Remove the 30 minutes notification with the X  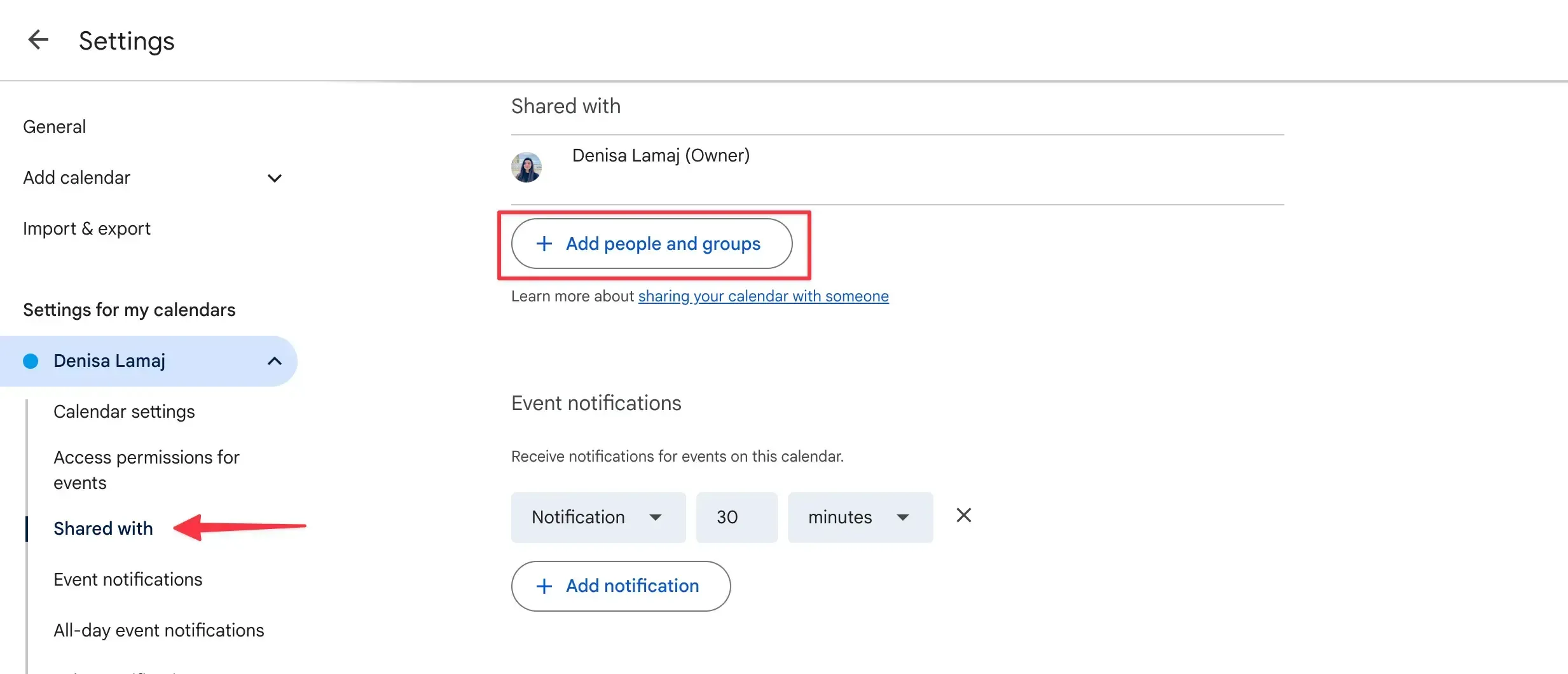(963, 515)
